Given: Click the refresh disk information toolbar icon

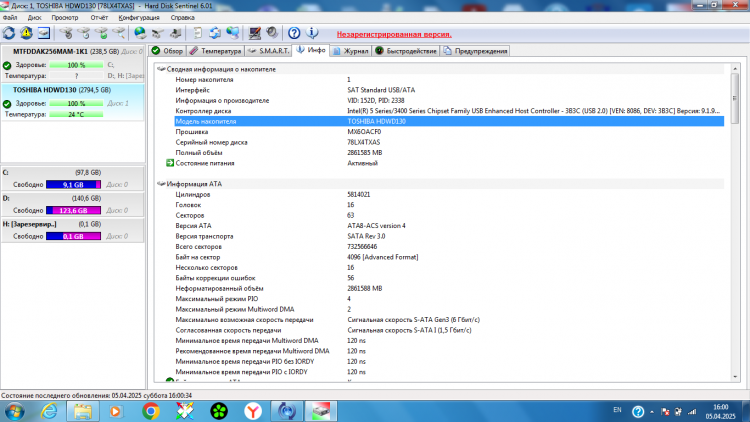Looking at the screenshot, I should coord(9,33).
